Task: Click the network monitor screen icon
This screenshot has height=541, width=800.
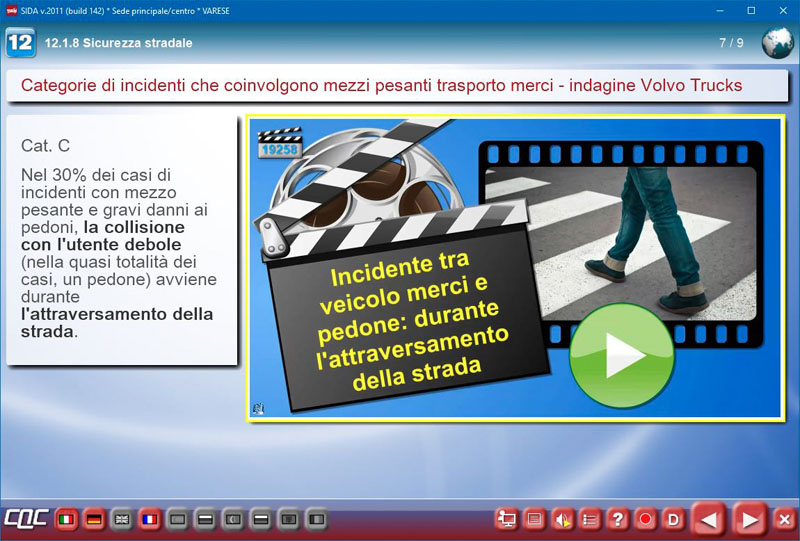Action: pos(507,519)
